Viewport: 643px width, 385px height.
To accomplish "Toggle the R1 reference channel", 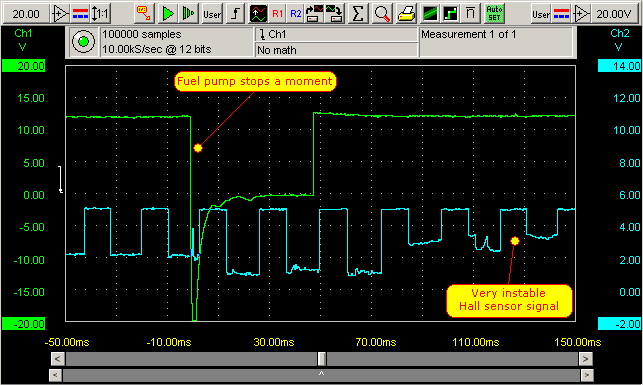I will pos(278,14).
